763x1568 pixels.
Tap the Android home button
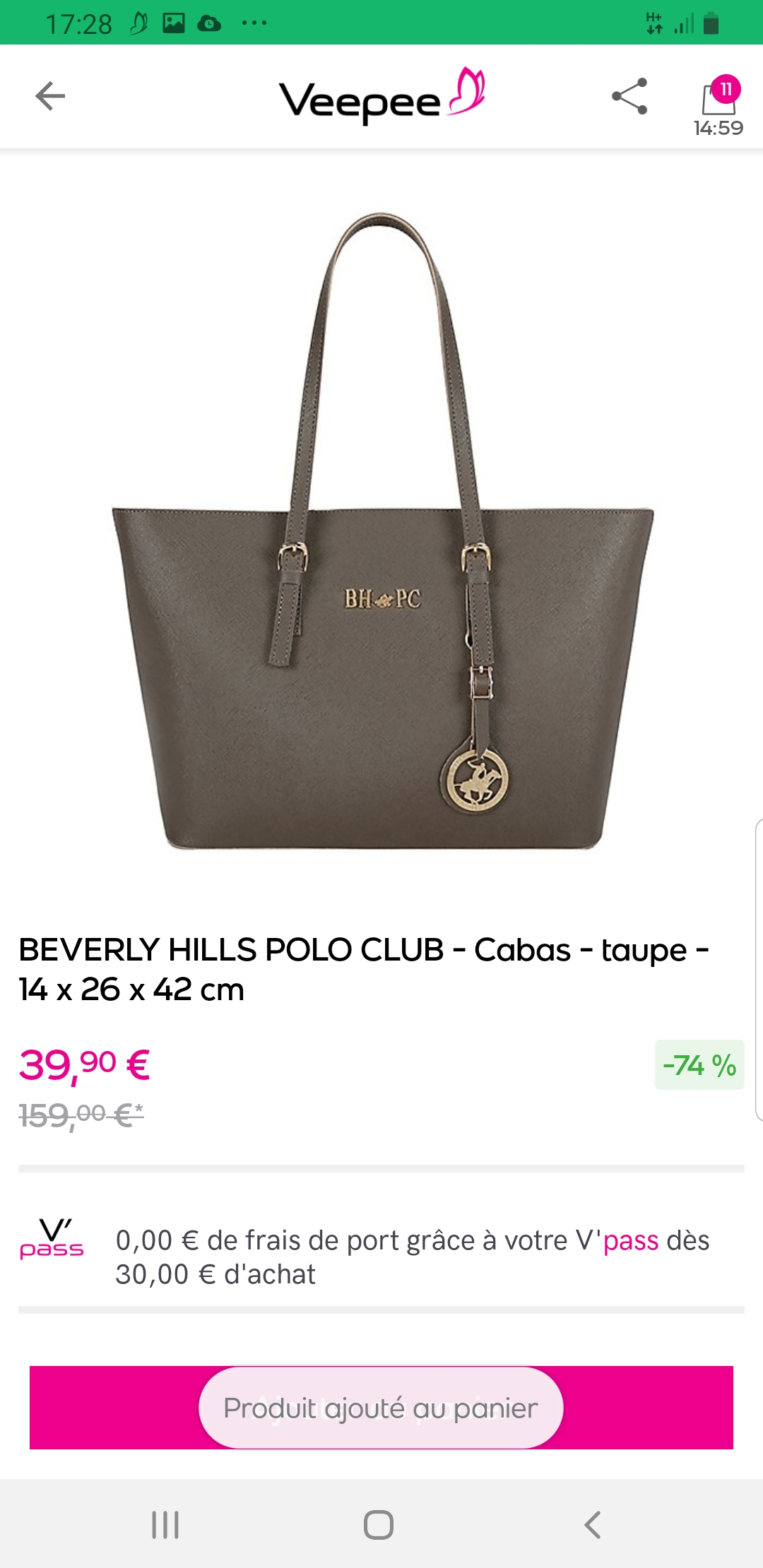click(379, 1525)
